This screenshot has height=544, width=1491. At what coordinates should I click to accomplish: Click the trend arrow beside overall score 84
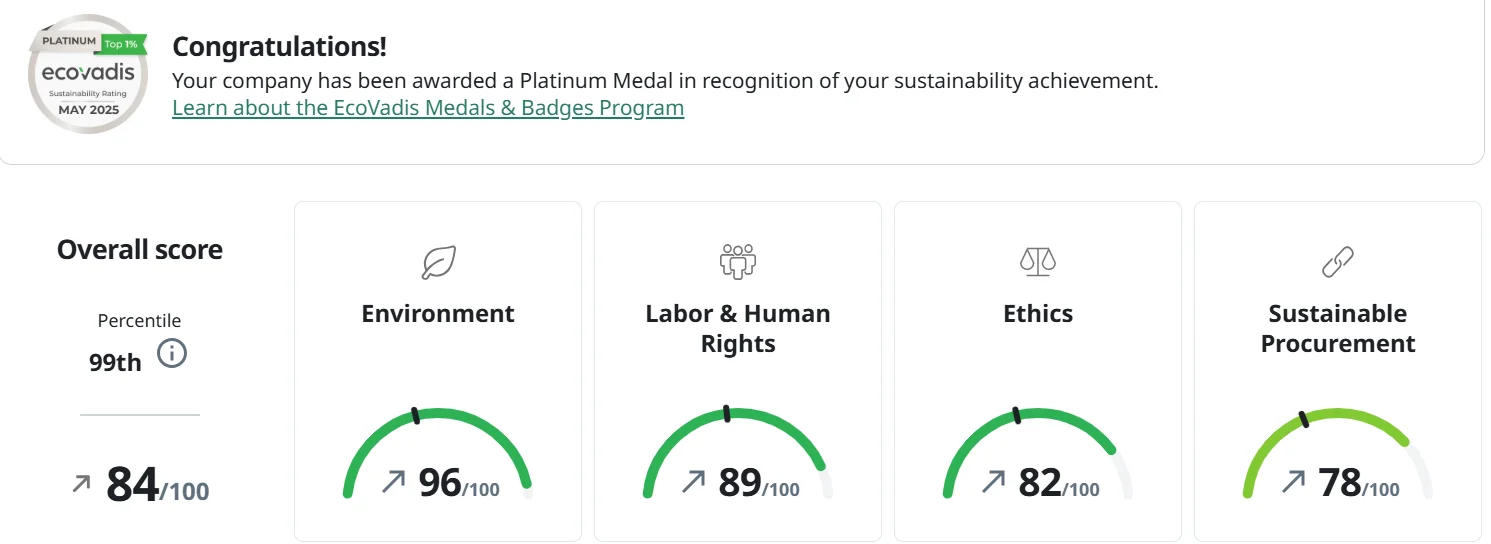(81, 485)
